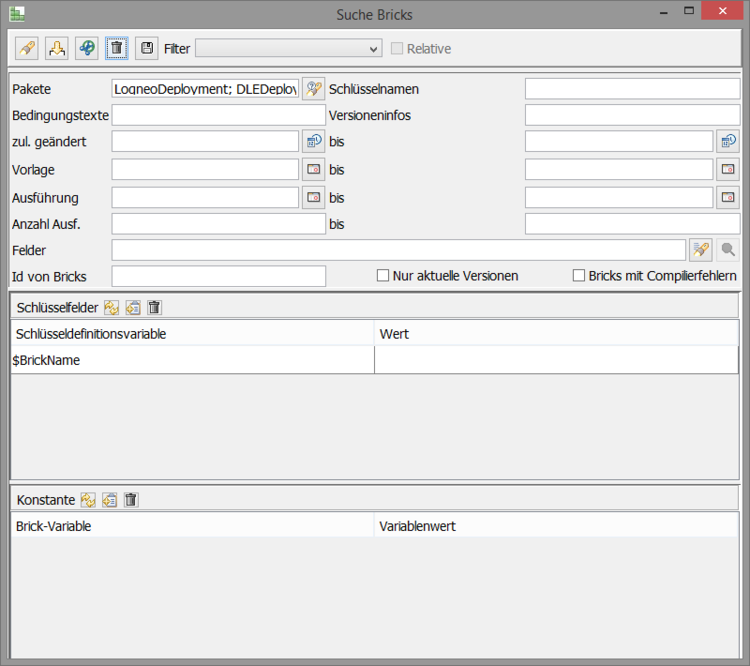Click the picker icon beside Felder field
750x666 pixels.
point(700,250)
